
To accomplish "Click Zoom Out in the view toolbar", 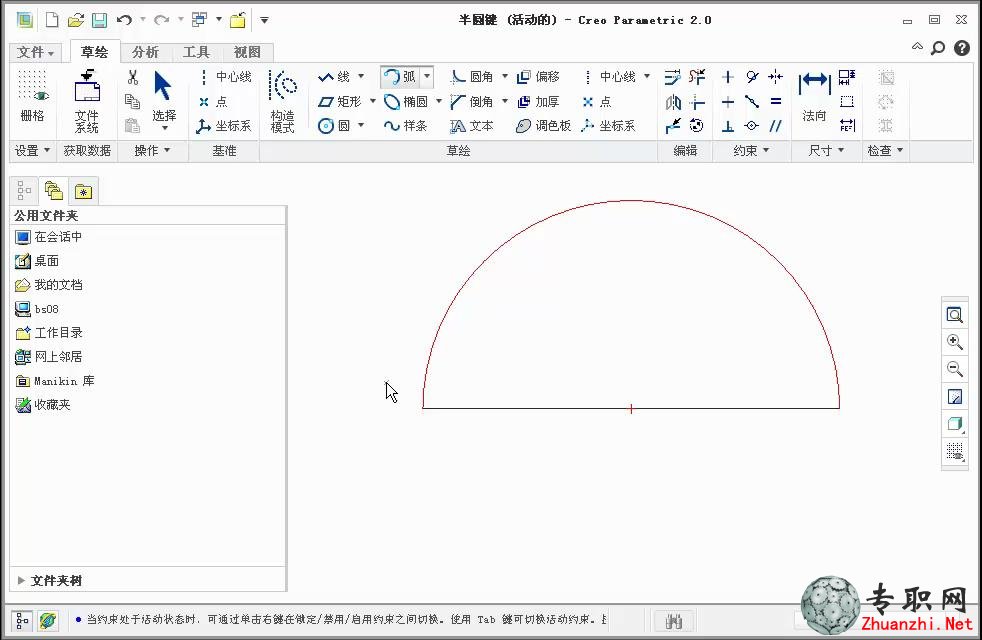I will click(954, 369).
